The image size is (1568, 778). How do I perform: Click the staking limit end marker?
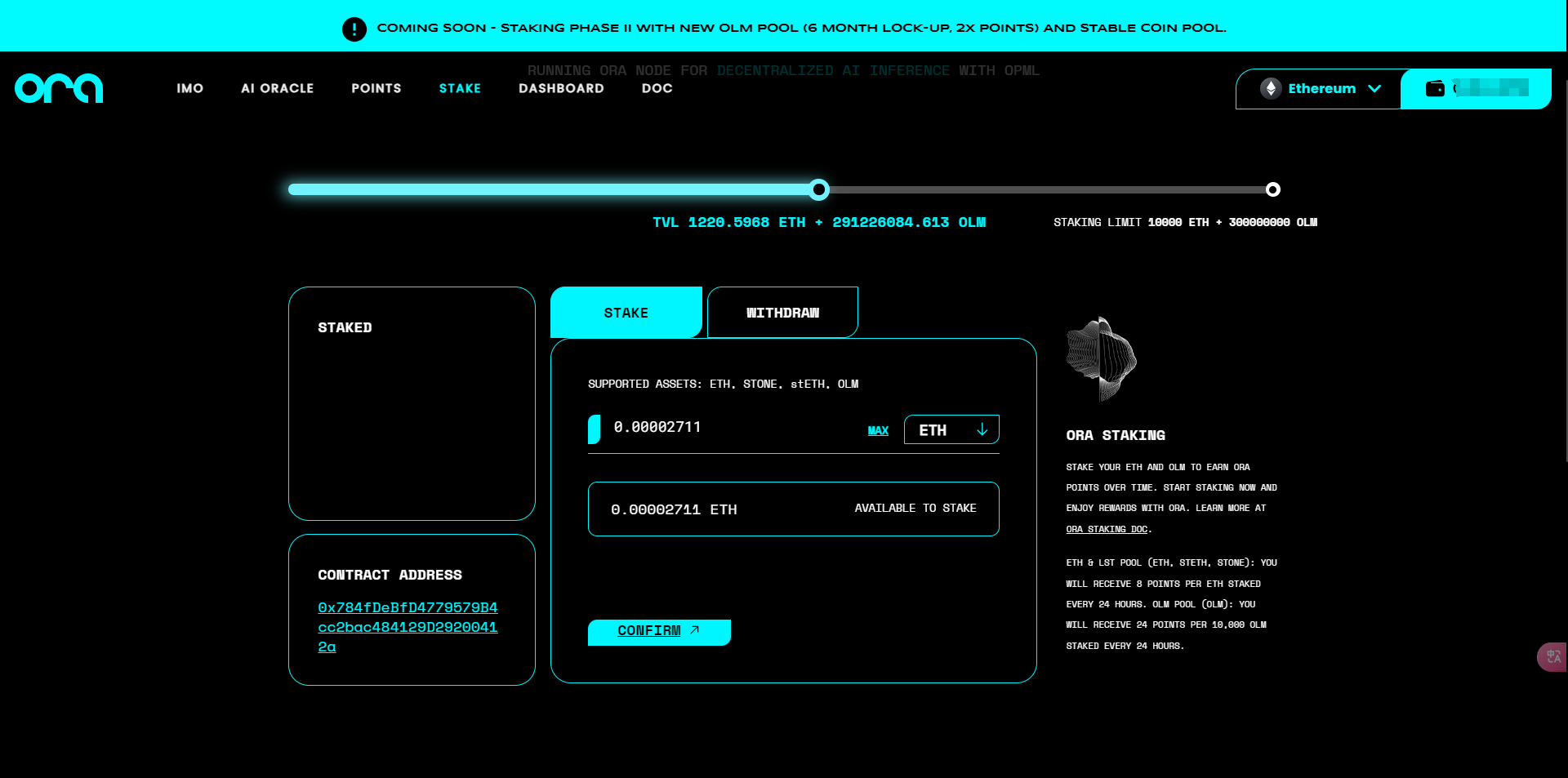tap(1272, 189)
